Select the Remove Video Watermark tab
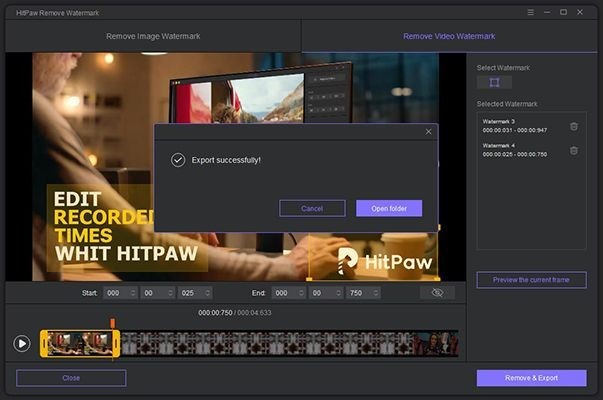The height and width of the screenshot is (400, 603). (449, 36)
